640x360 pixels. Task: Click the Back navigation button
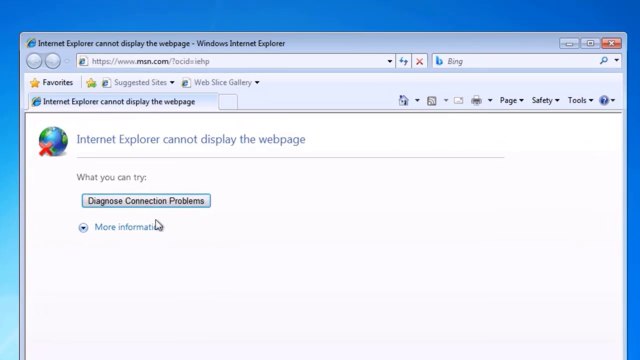pyautogui.click(x=34, y=61)
